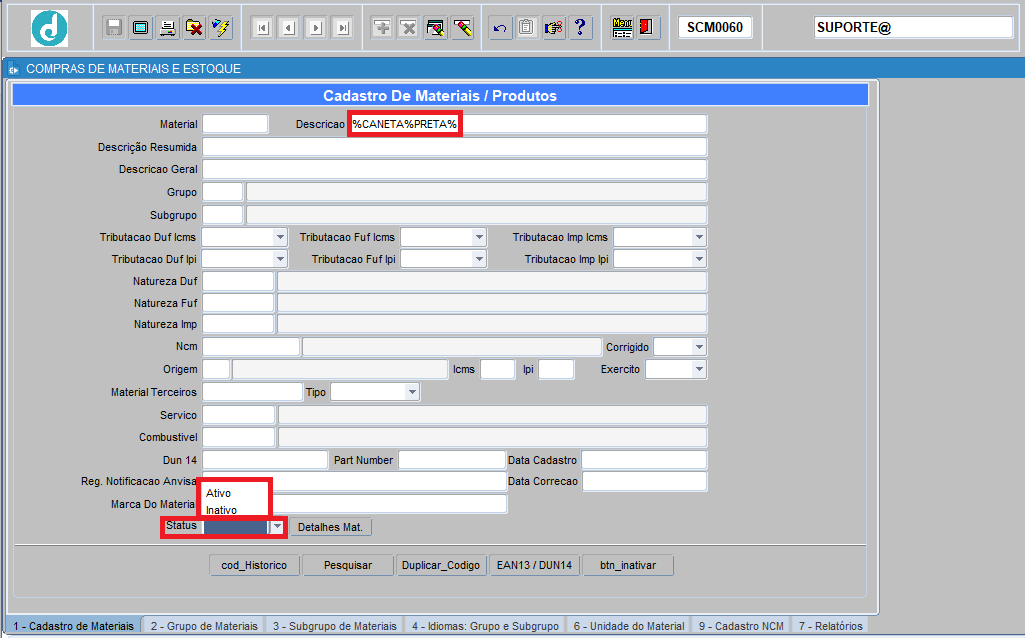Click the Subgrupo code field
Image resolution: width=1025 pixels, height=639 pixels.
tap(223, 215)
